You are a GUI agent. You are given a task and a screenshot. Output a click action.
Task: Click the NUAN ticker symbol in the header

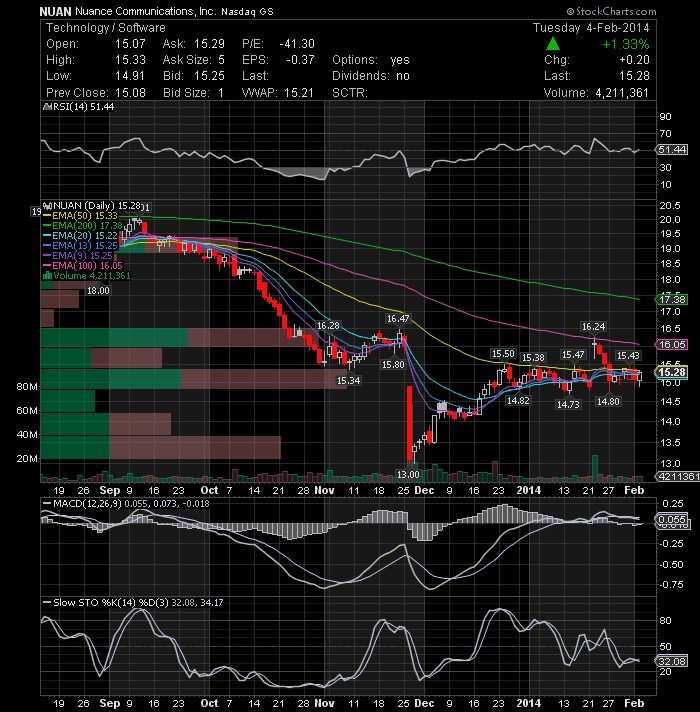(55, 11)
